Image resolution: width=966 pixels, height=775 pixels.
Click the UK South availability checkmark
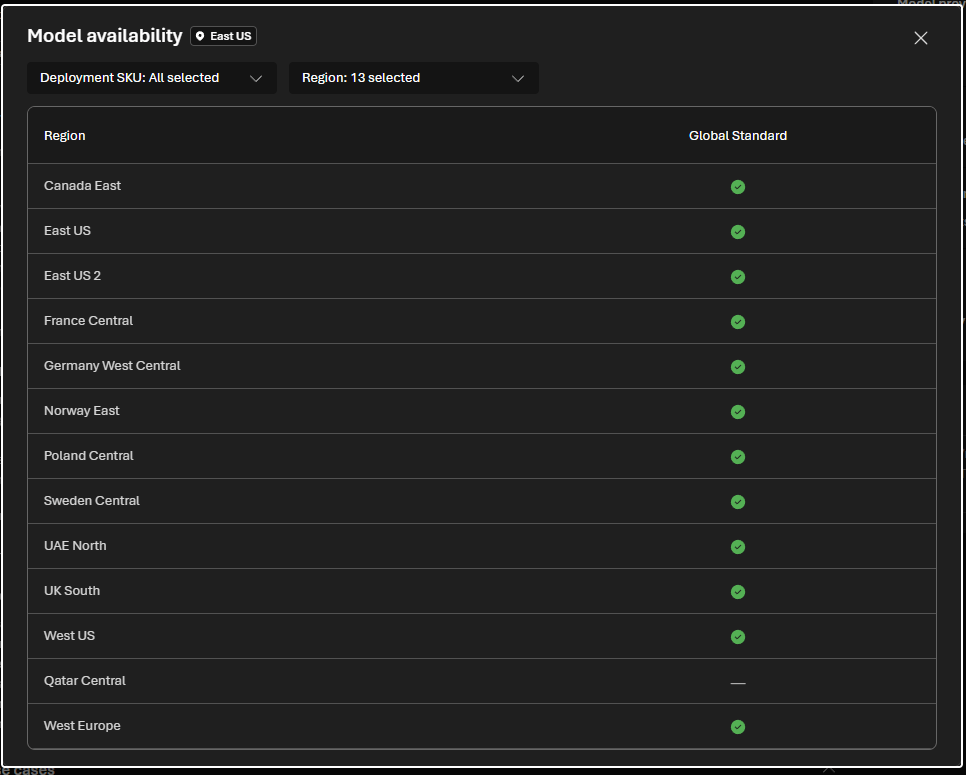click(737, 591)
